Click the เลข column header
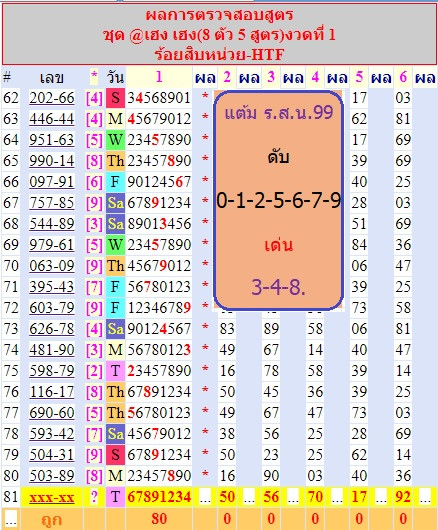The image size is (438, 530). [51, 78]
